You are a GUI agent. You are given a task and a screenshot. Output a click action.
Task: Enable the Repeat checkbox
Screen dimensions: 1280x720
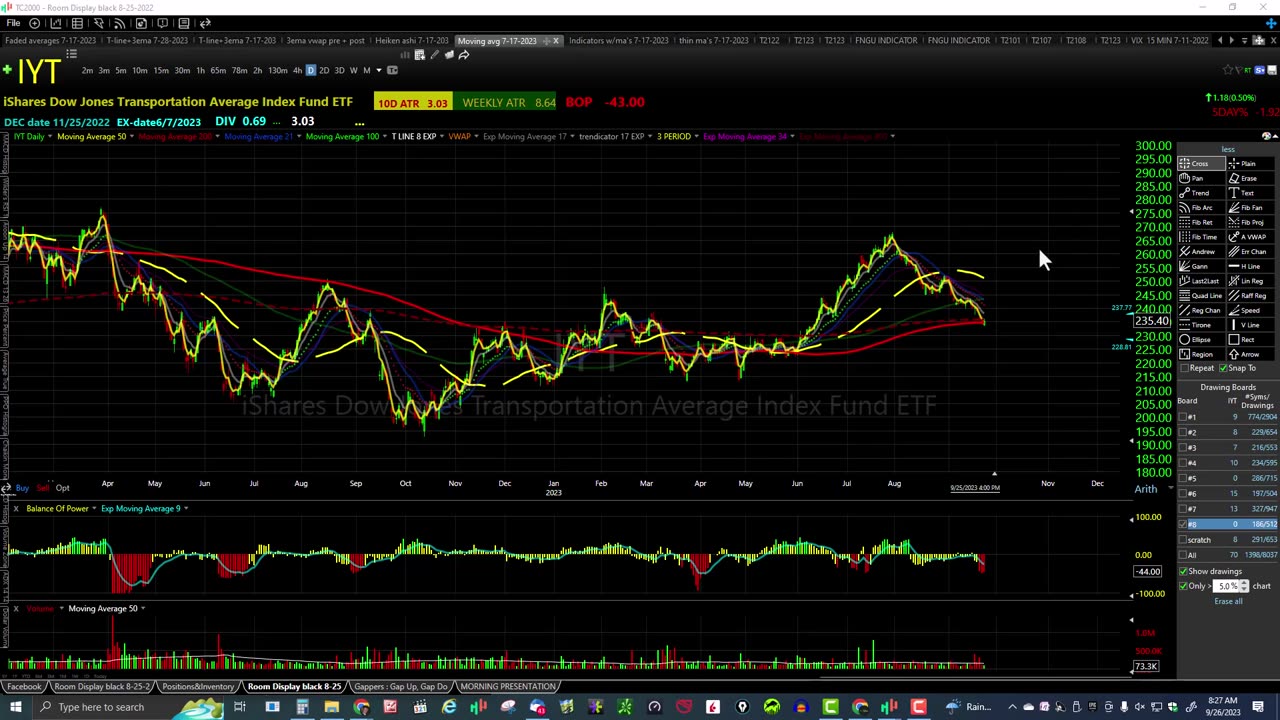coord(1184,368)
